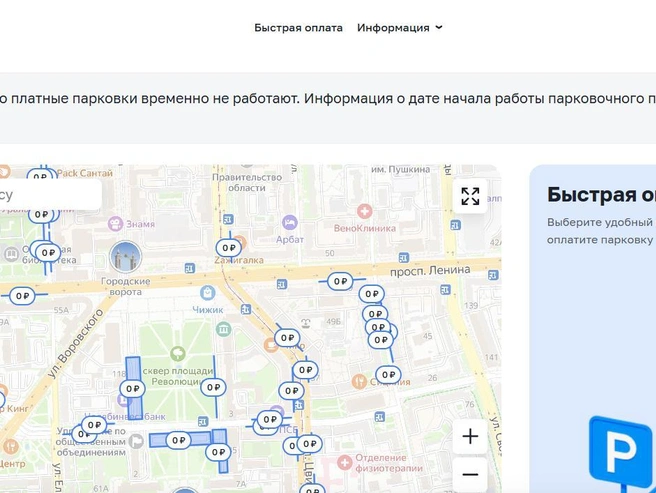
Task: Open the Быстрая оплата menu item
Action: coord(298,28)
